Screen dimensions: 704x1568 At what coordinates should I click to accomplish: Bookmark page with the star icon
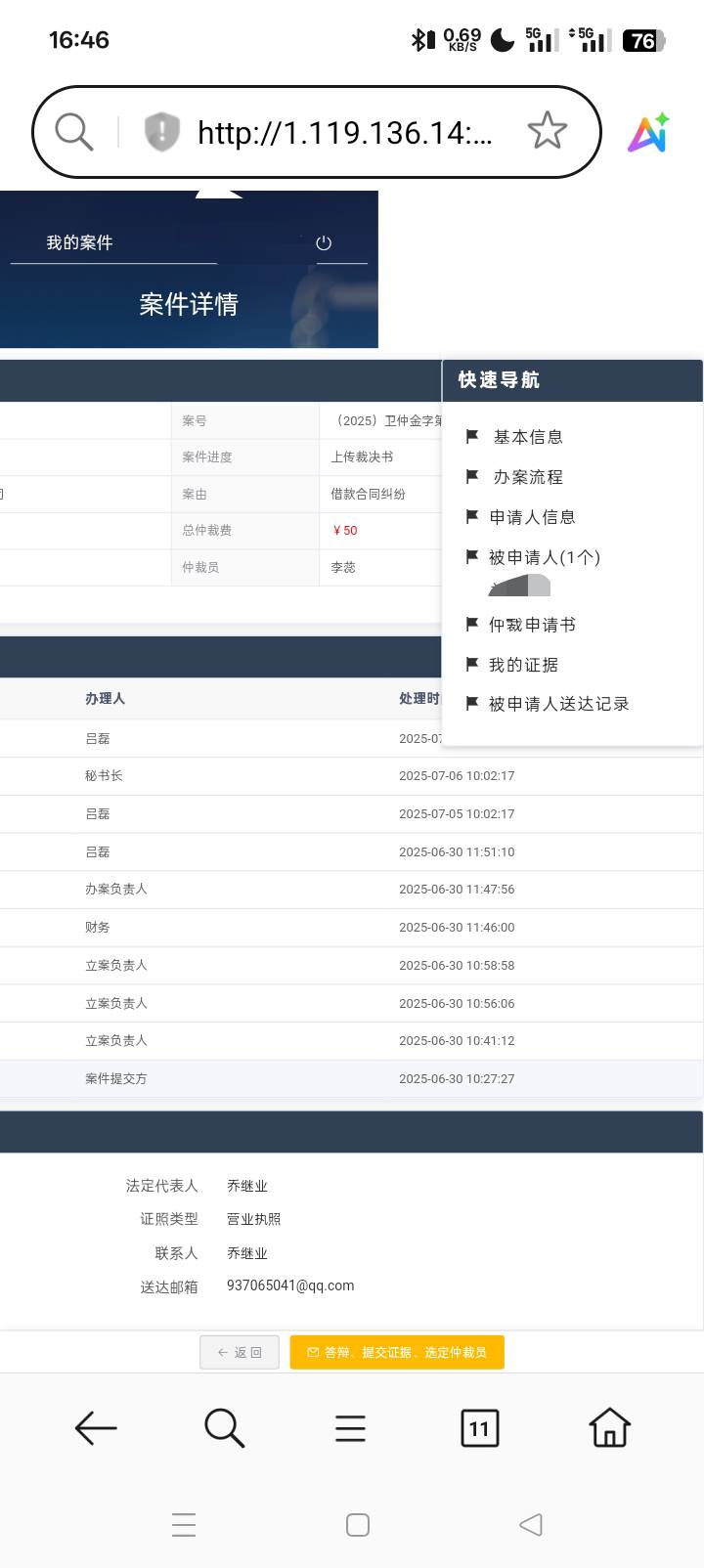tap(547, 131)
